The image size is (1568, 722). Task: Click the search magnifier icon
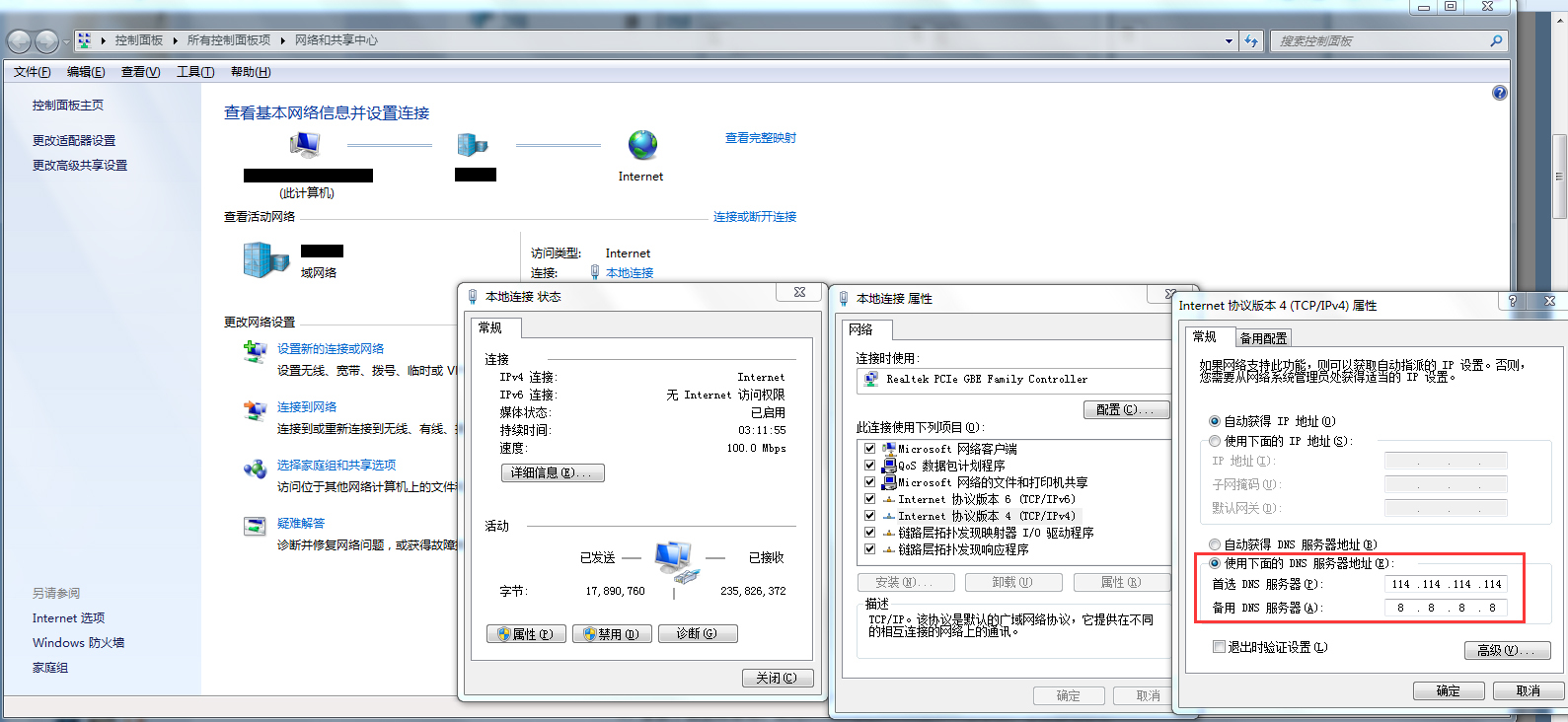[x=1496, y=41]
